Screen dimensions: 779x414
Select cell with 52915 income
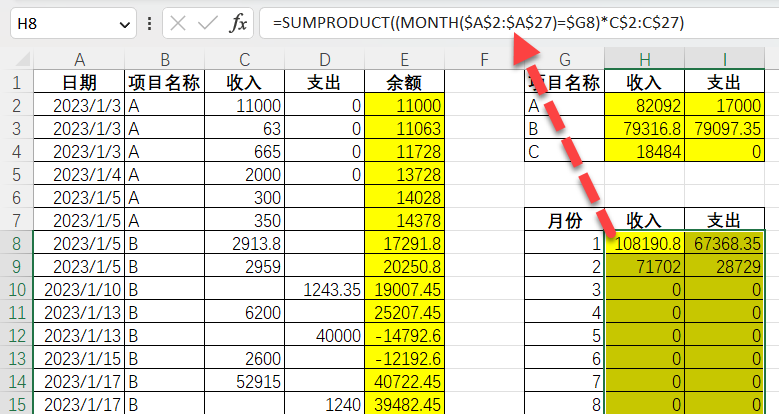(x=244, y=382)
